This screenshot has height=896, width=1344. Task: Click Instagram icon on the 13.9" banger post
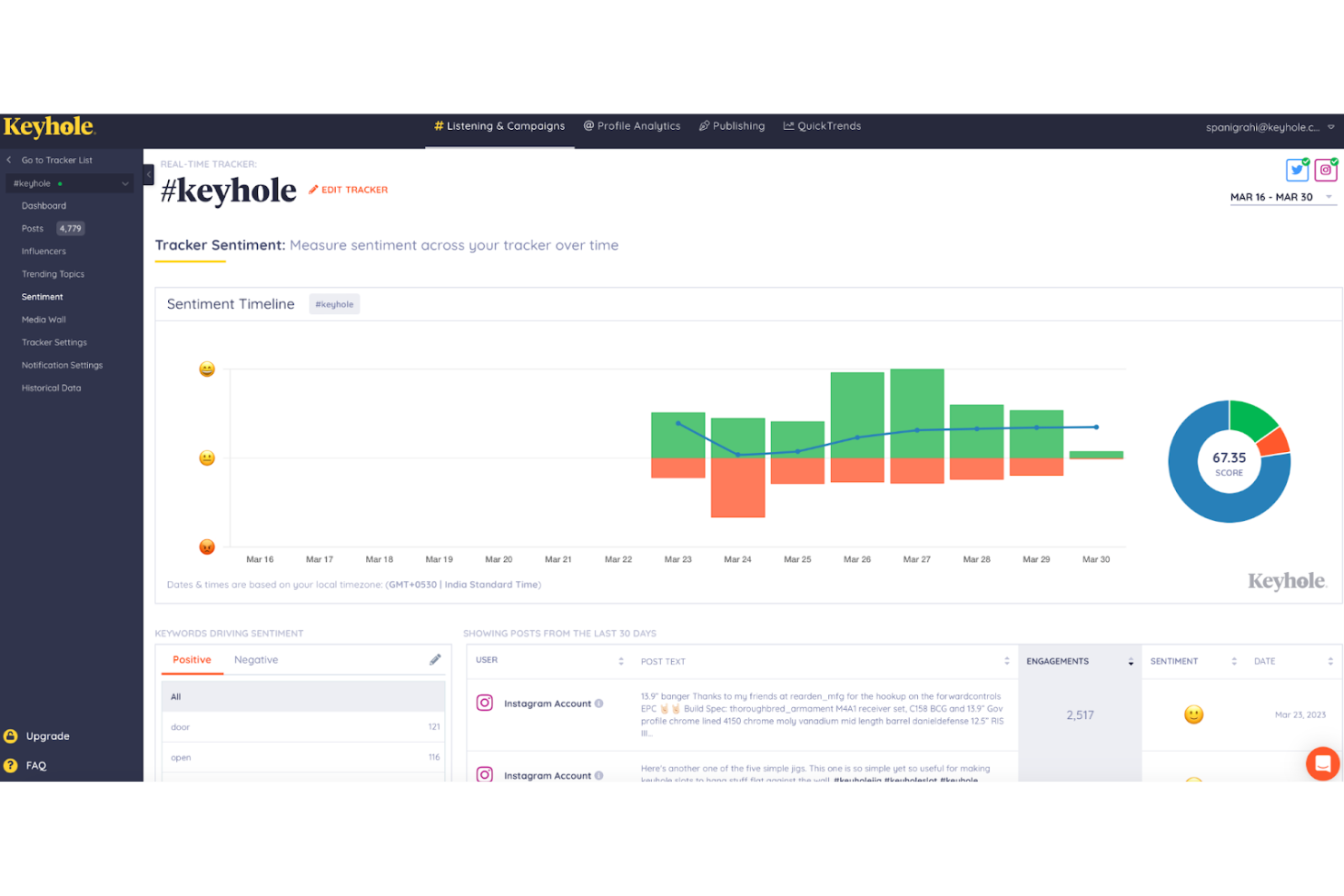pyautogui.click(x=485, y=703)
